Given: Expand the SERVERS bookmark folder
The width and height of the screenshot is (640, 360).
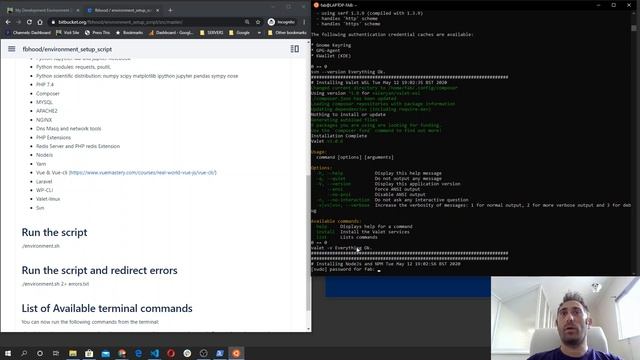Looking at the screenshot, I should [x=211, y=33].
